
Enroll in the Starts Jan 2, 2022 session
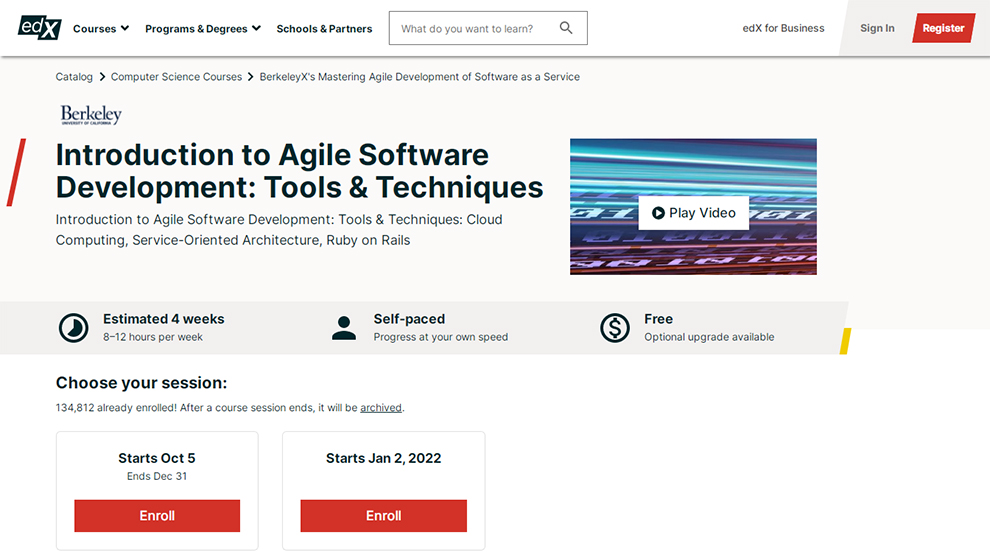[383, 515]
